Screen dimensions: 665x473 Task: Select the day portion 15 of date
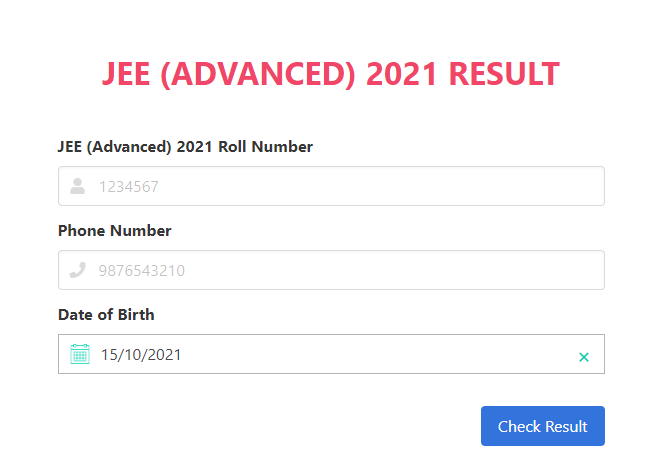pos(109,355)
